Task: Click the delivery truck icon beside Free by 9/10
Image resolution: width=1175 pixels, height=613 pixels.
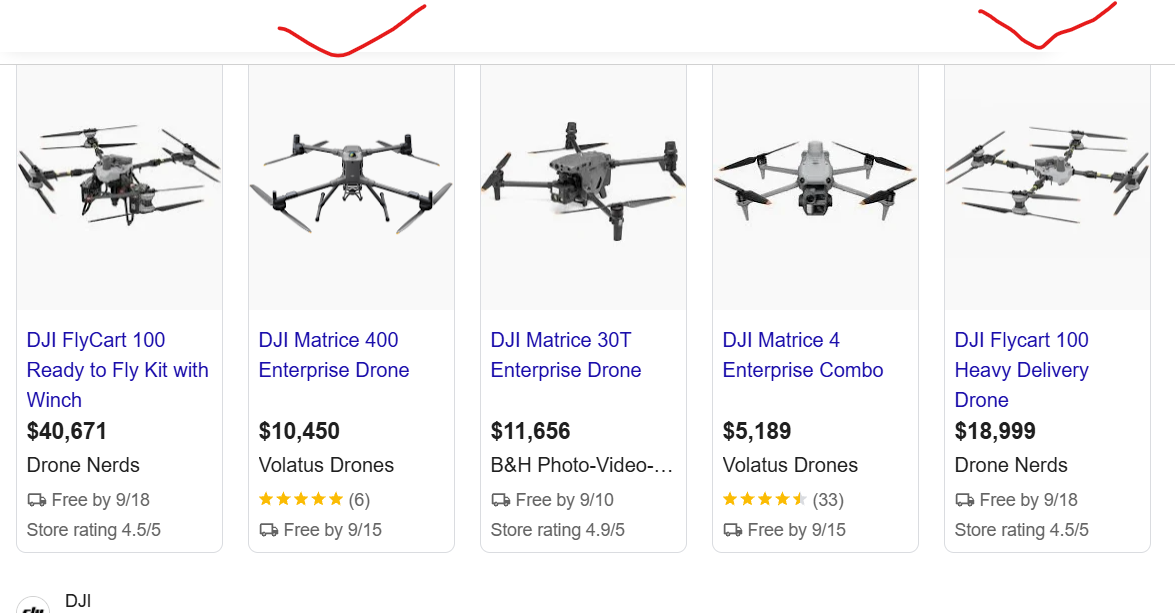Action: click(x=501, y=500)
